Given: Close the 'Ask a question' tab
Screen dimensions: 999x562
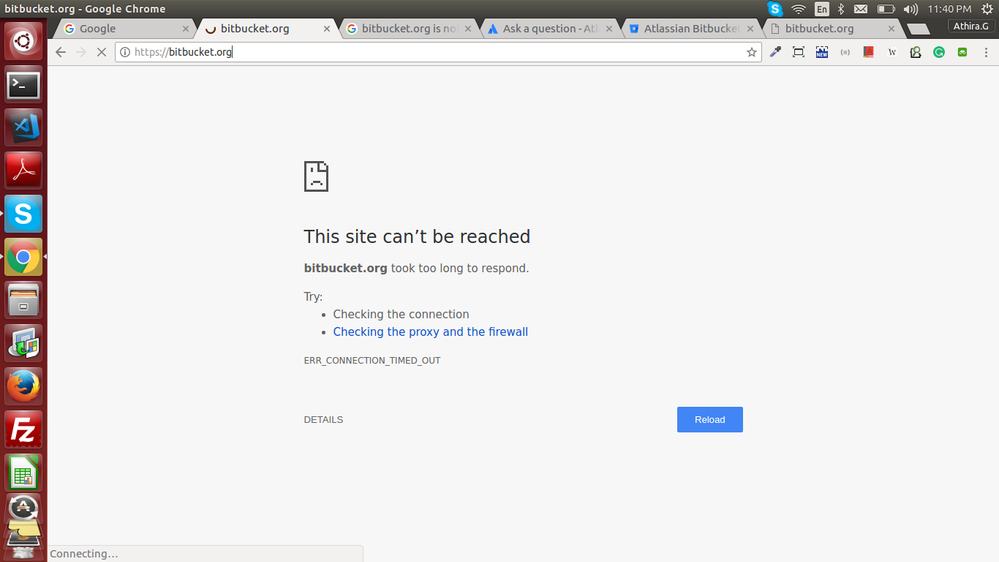Looking at the screenshot, I should [x=609, y=29].
